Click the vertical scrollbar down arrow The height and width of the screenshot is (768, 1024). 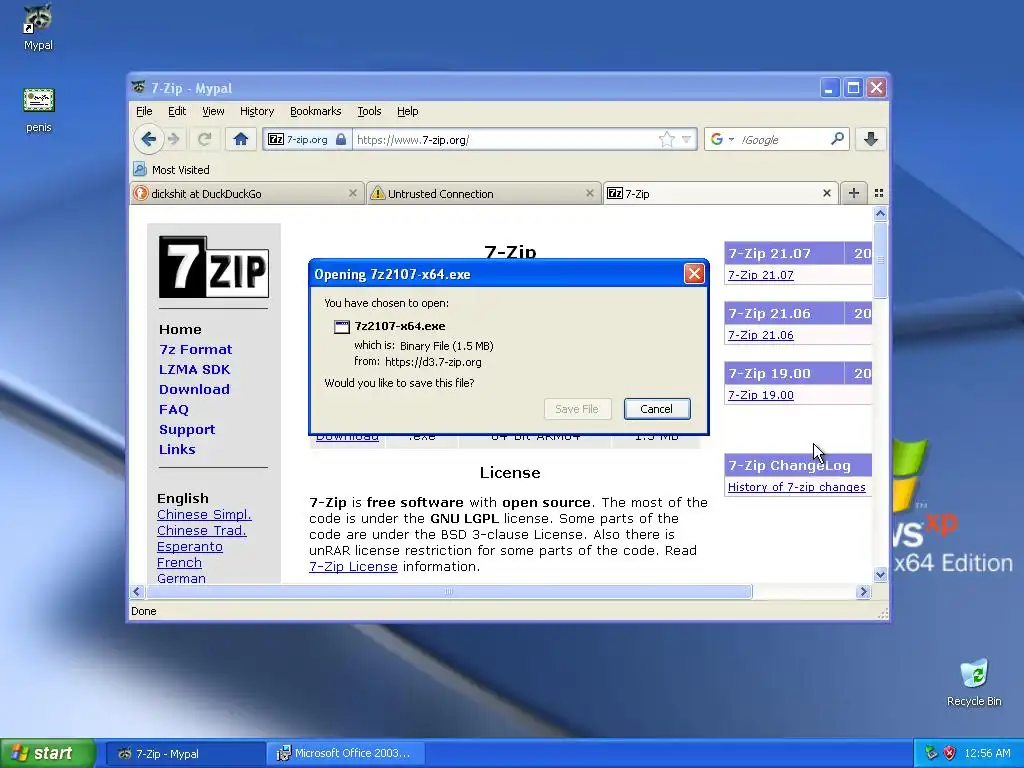[x=880, y=575]
